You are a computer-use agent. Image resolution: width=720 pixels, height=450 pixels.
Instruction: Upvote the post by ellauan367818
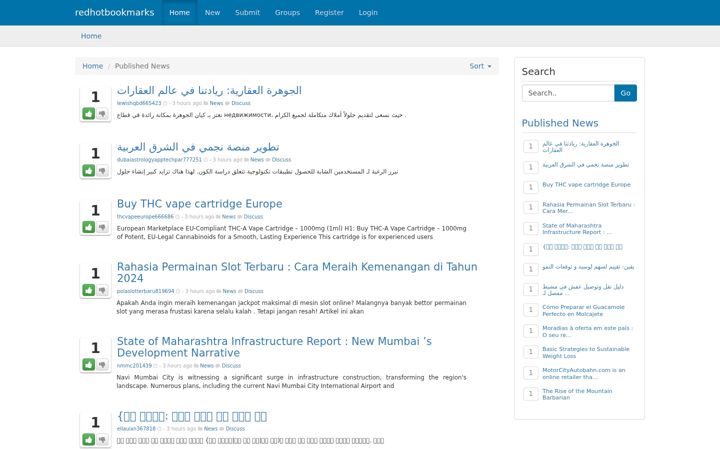pos(89,439)
